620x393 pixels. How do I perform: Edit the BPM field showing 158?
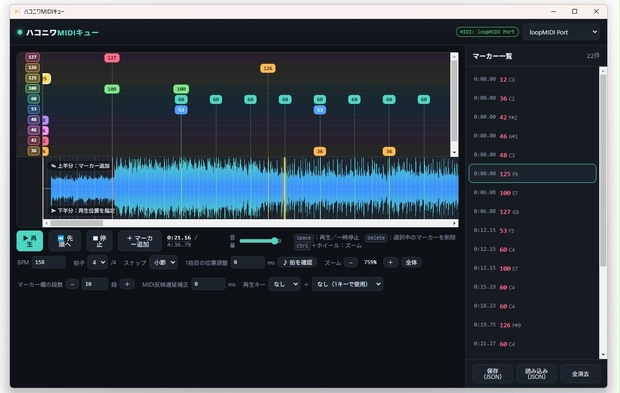48,262
